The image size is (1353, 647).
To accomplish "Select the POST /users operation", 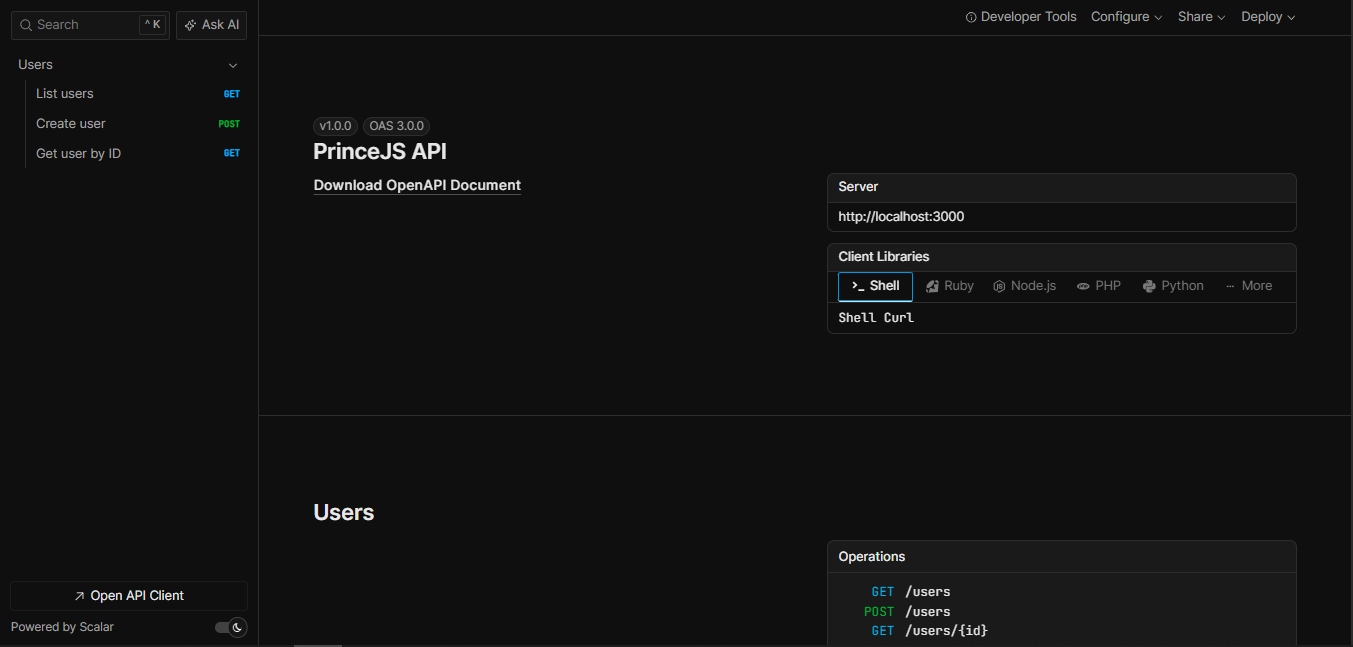I will pos(908,611).
